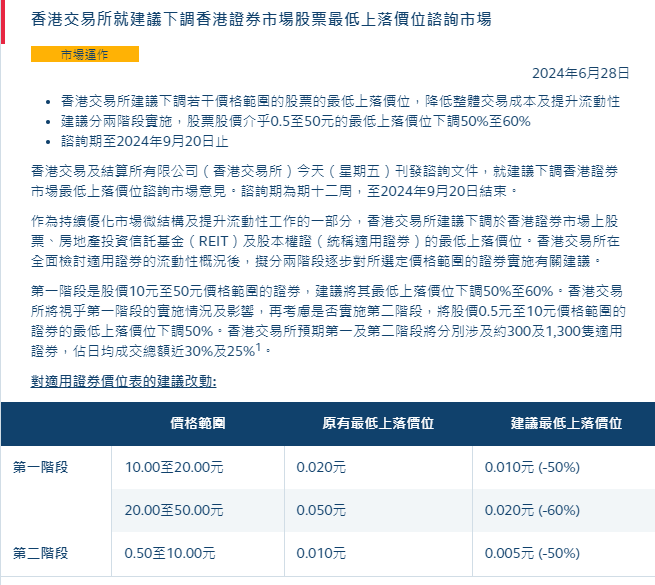Viewport: 655px width, 585px height.
Task: Open footnote 1 after 30%及25%
Action: click(257, 348)
